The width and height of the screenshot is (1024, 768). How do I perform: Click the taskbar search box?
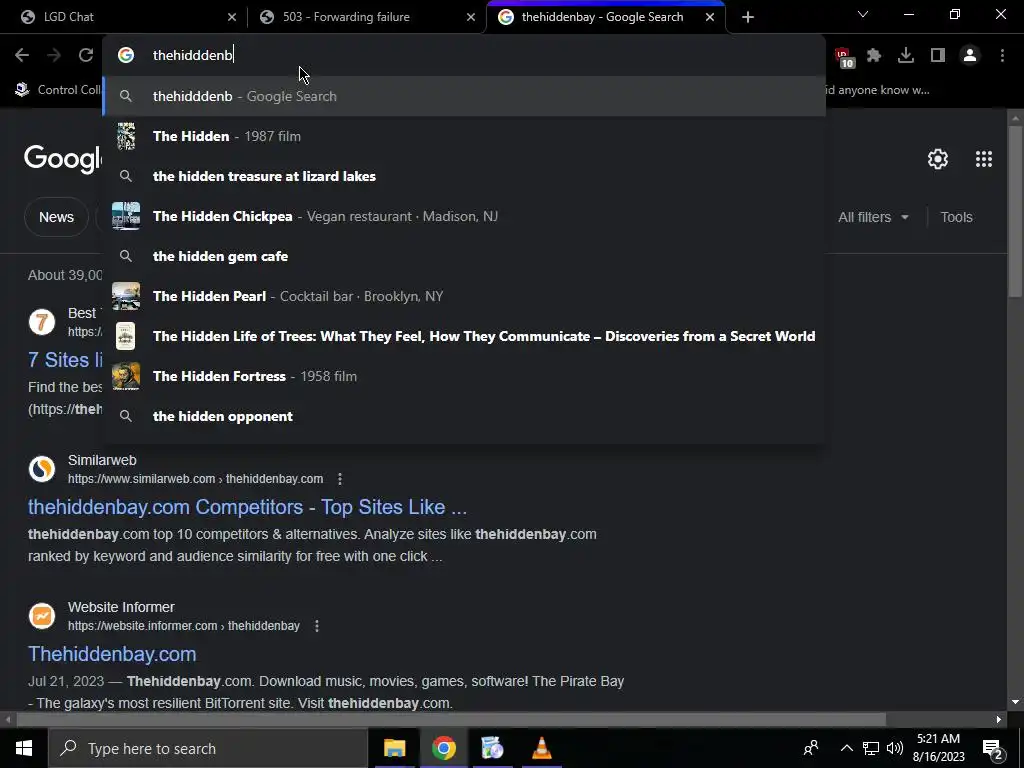[x=208, y=748]
